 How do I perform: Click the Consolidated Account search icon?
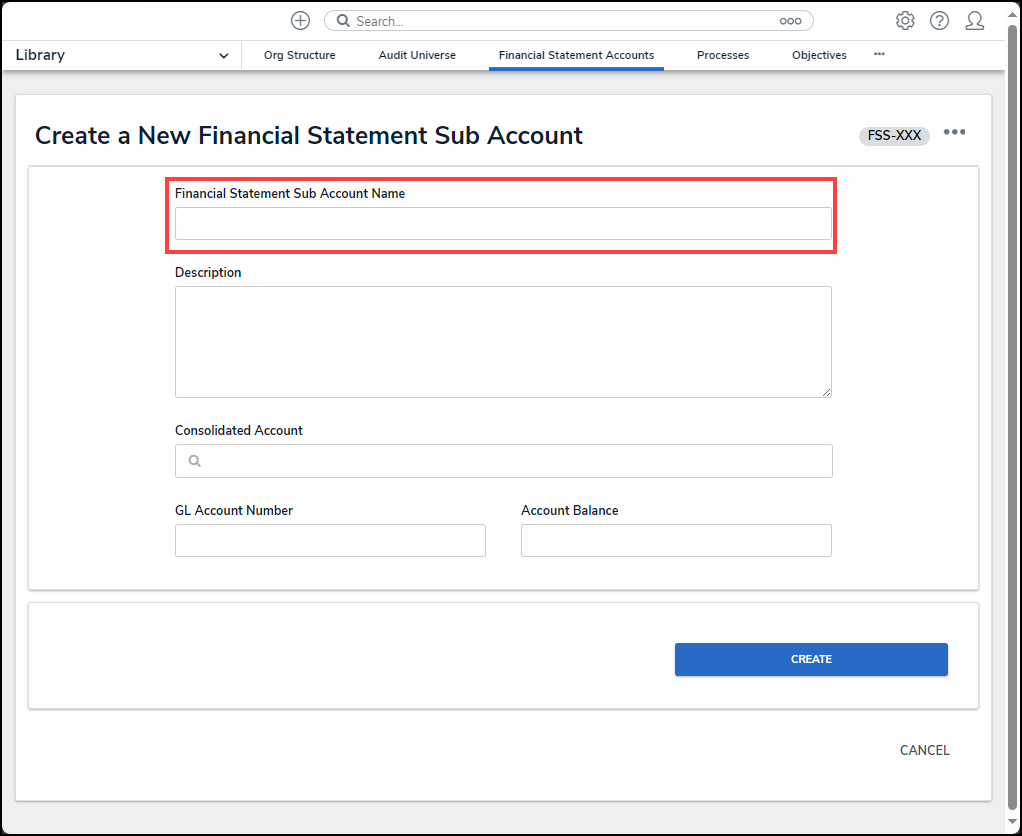click(194, 461)
